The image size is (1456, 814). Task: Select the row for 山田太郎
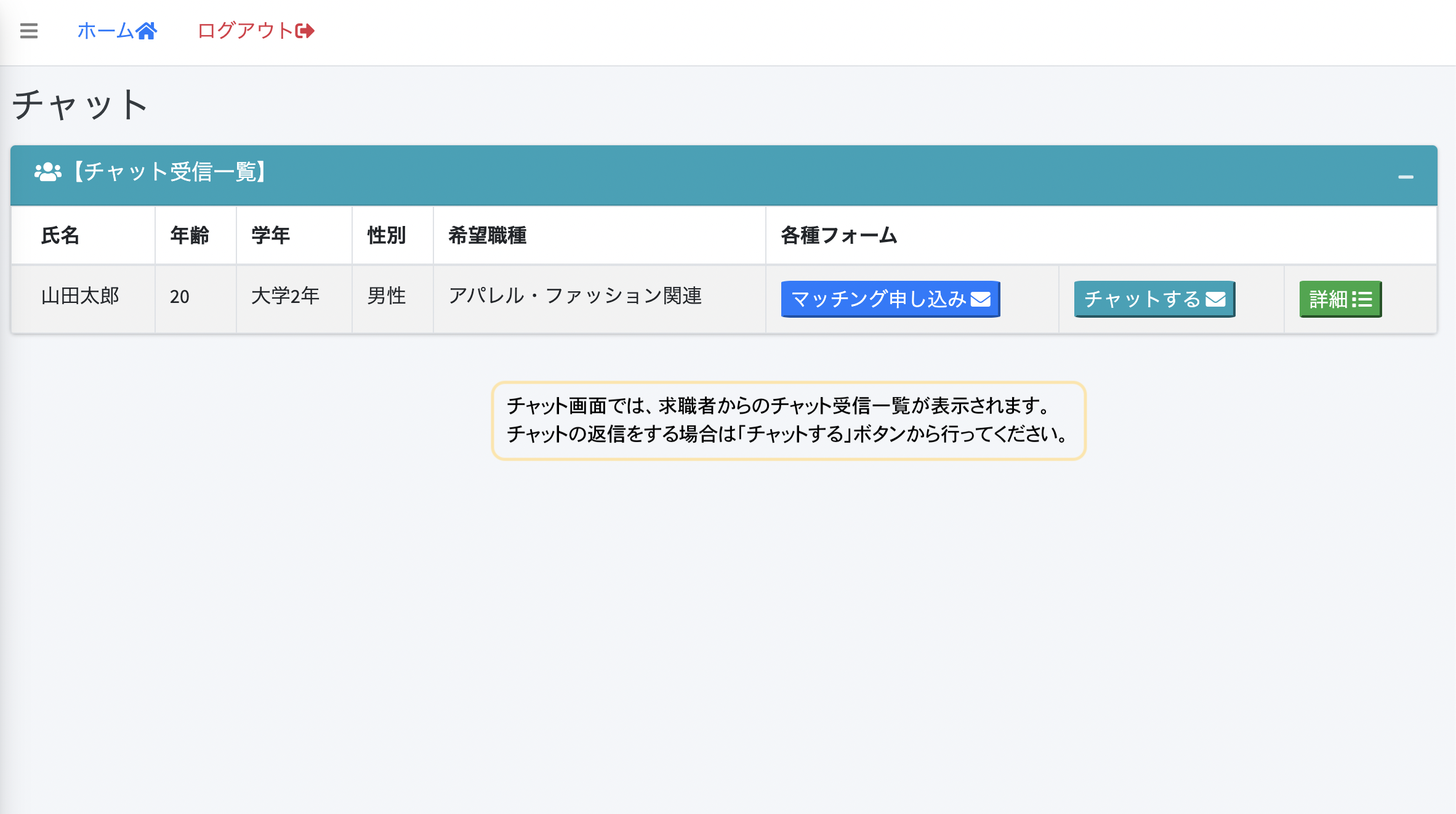pyautogui.click(x=81, y=296)
